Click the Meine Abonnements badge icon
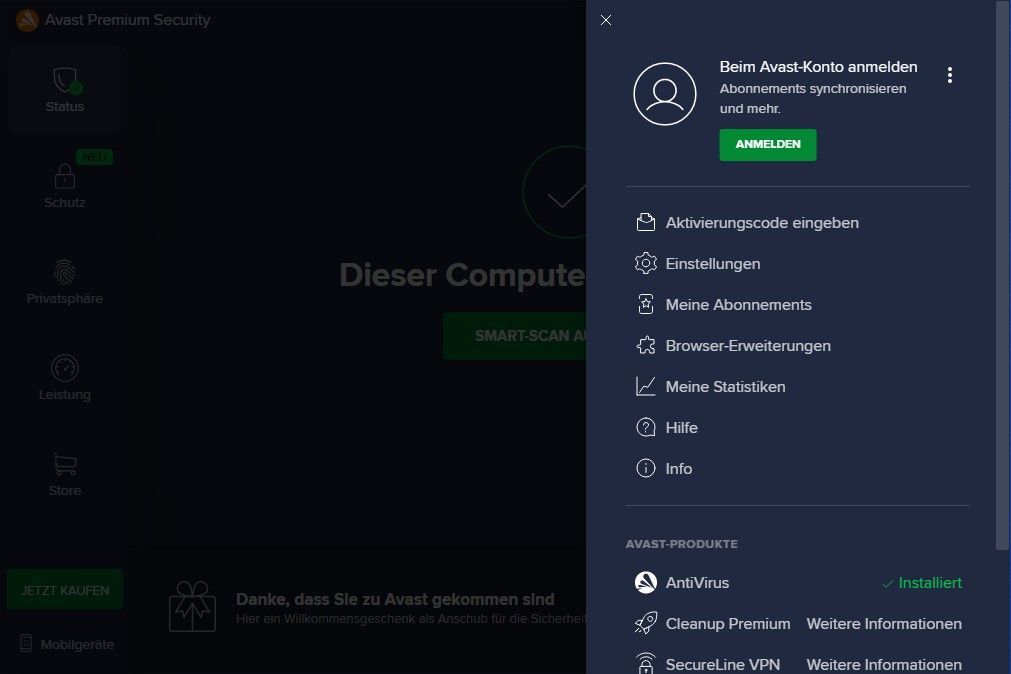The height and width of the screenshot is (674, 1011). click(x=646, y=305)
